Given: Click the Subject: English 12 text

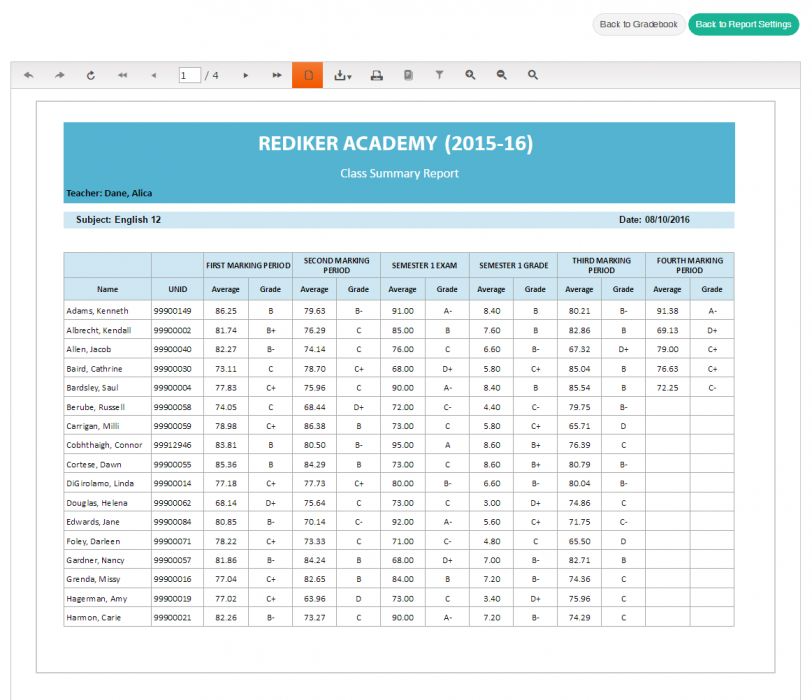Looking at the screenshot, I should pyautogui.click(x=119, y=220).
